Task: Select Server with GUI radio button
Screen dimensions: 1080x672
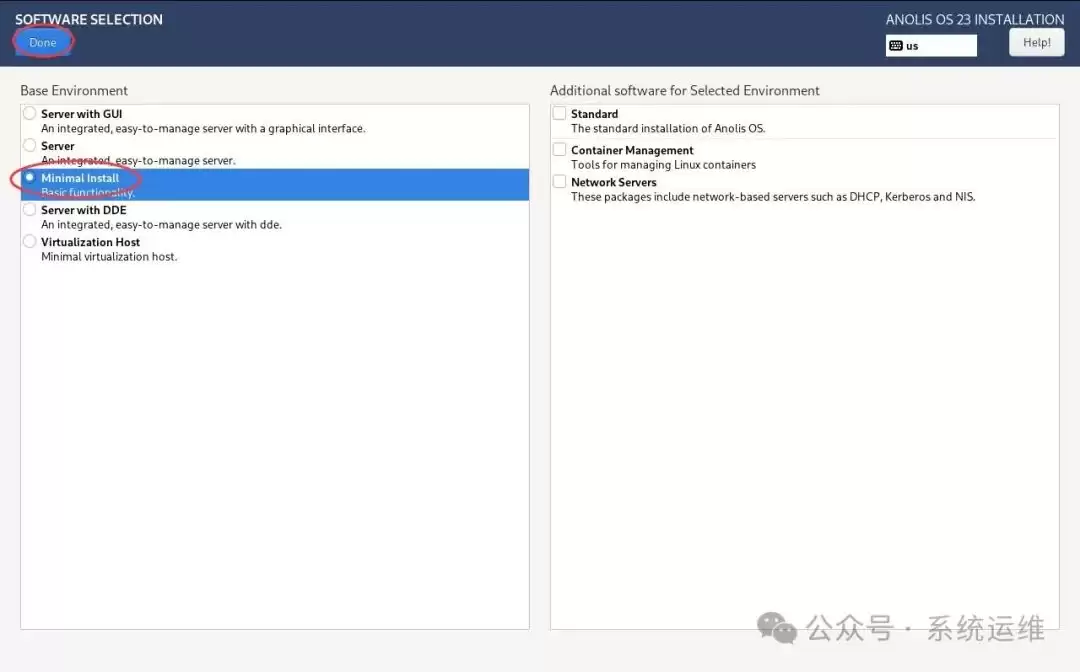Action: click(x=30, y=113)
